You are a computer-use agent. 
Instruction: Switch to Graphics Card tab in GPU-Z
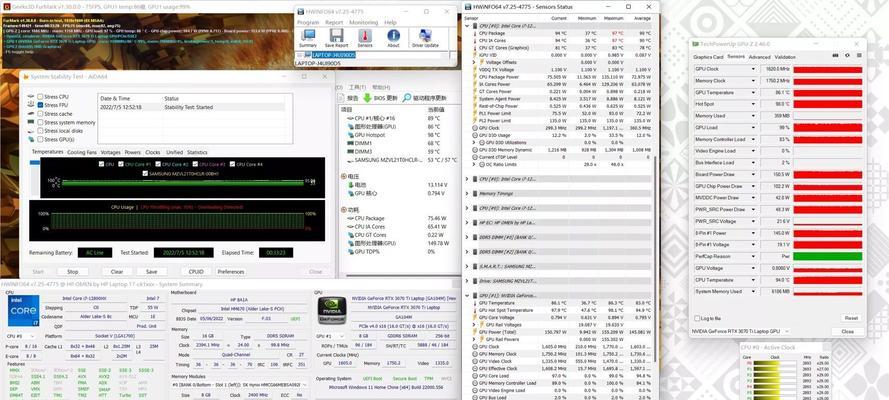[x=708, y=57]
